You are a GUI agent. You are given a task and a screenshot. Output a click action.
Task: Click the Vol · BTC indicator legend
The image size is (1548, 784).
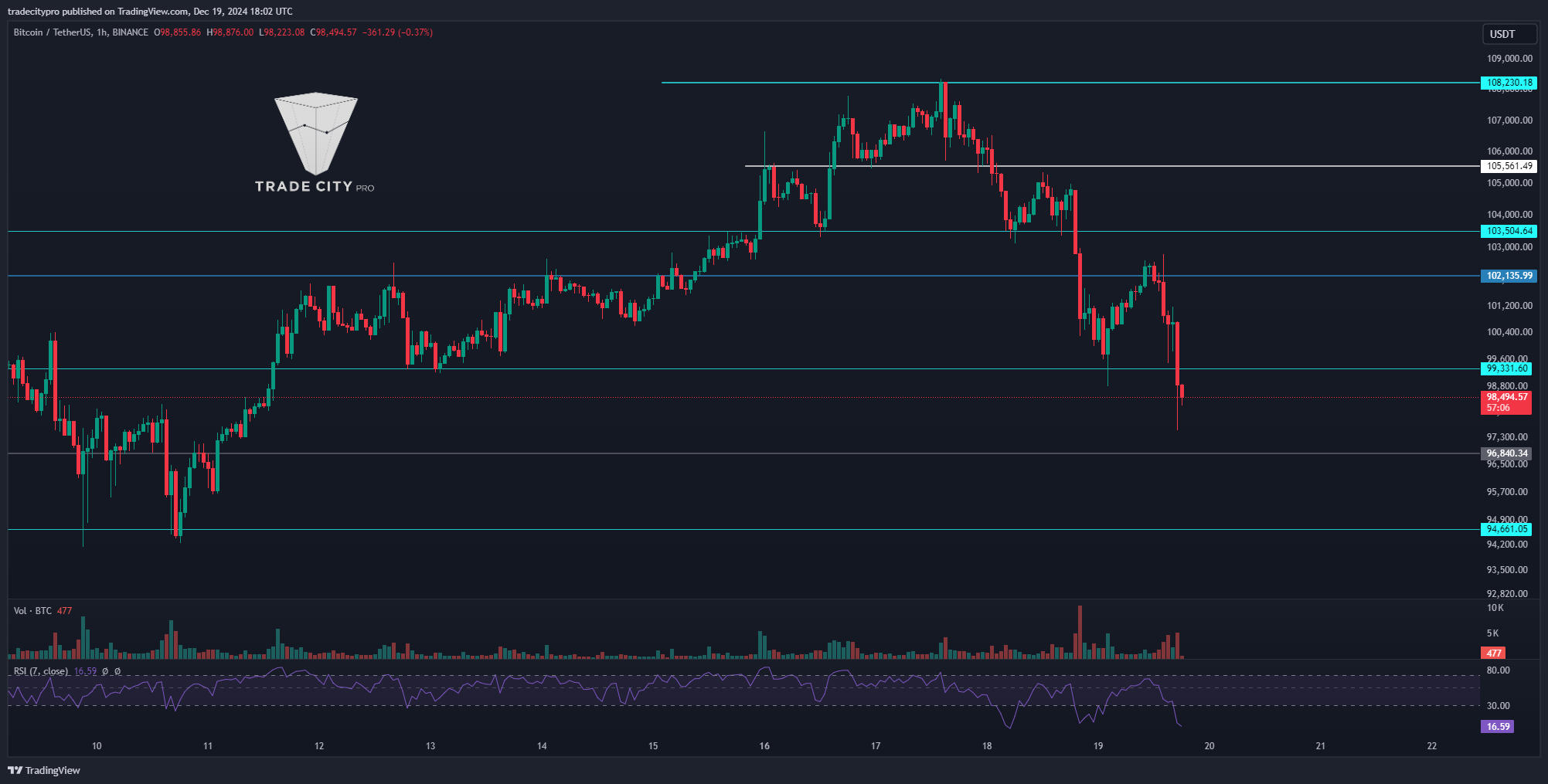(x=32, y=611)
